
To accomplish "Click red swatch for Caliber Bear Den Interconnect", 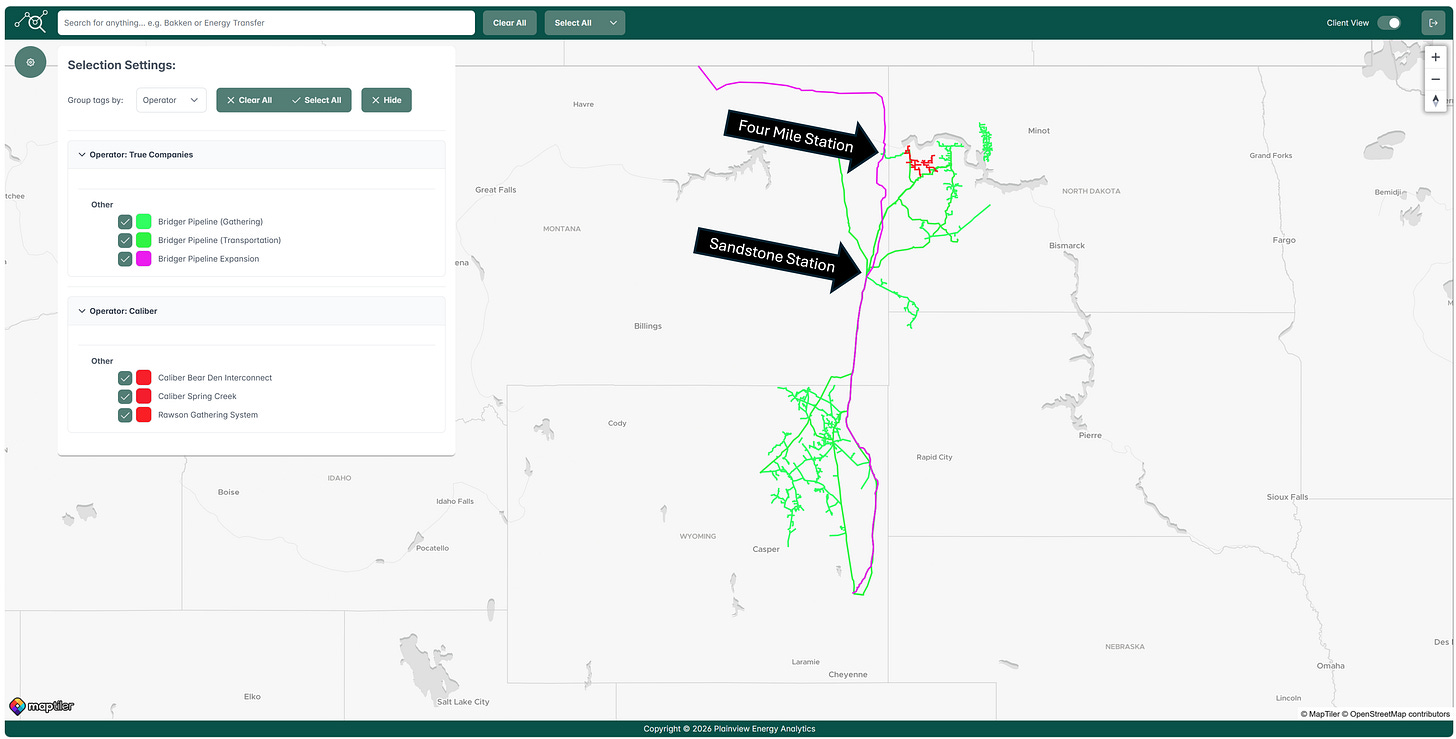I will point(144,378).
